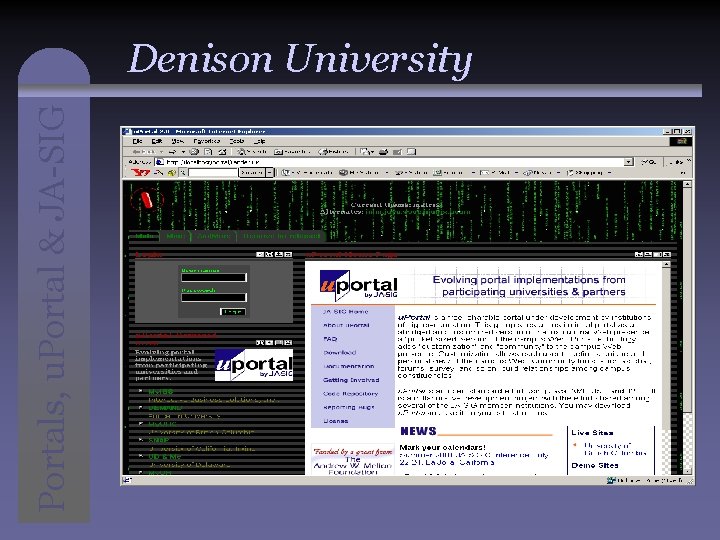This screenshot has height=540, width=720.
Task: Open the Code Repository link
Action: point(350,394)
